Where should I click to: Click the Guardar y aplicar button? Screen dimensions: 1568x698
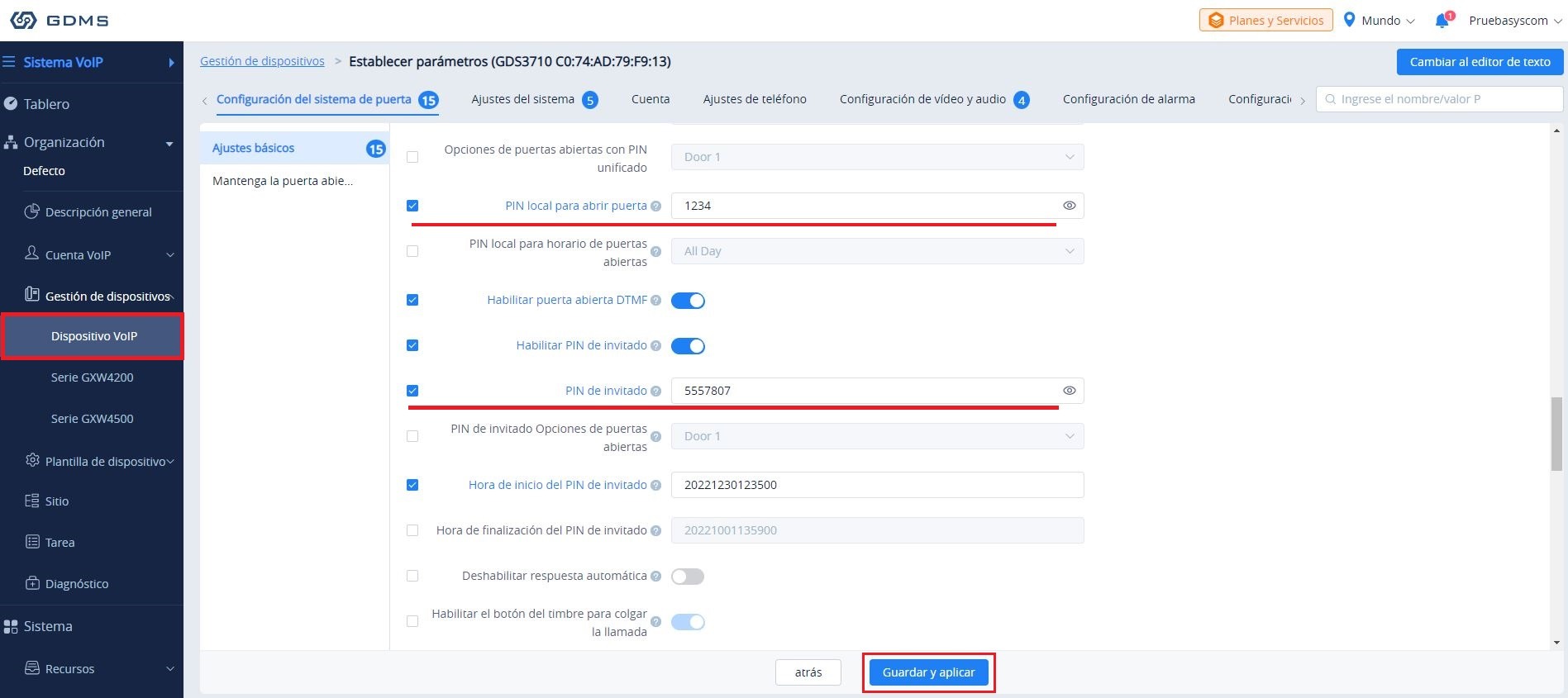[x=928, y=672]
